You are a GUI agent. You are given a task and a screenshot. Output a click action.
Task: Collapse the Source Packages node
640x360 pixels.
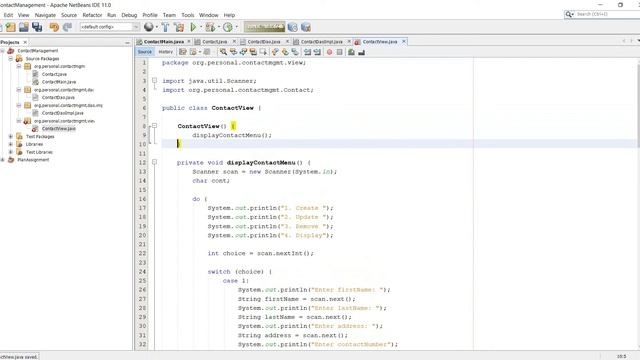tap(11, 58)
